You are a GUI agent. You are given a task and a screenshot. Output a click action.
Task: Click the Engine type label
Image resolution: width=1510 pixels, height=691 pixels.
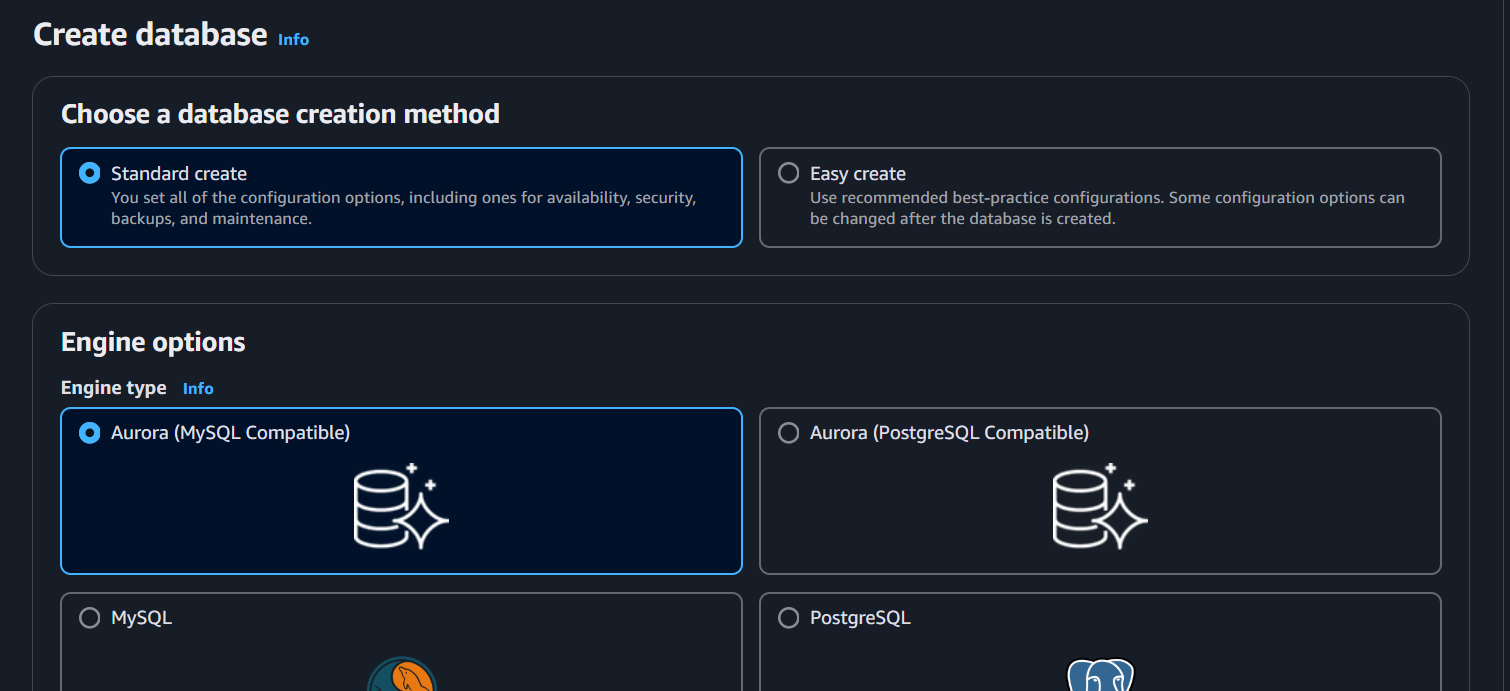point(114,388)
